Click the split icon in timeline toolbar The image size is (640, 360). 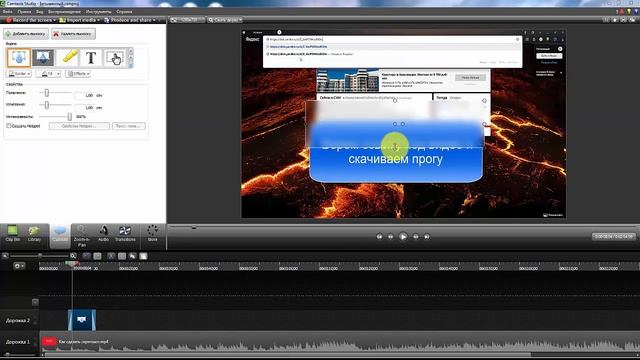pyautogui.click(x=122, y=256)
